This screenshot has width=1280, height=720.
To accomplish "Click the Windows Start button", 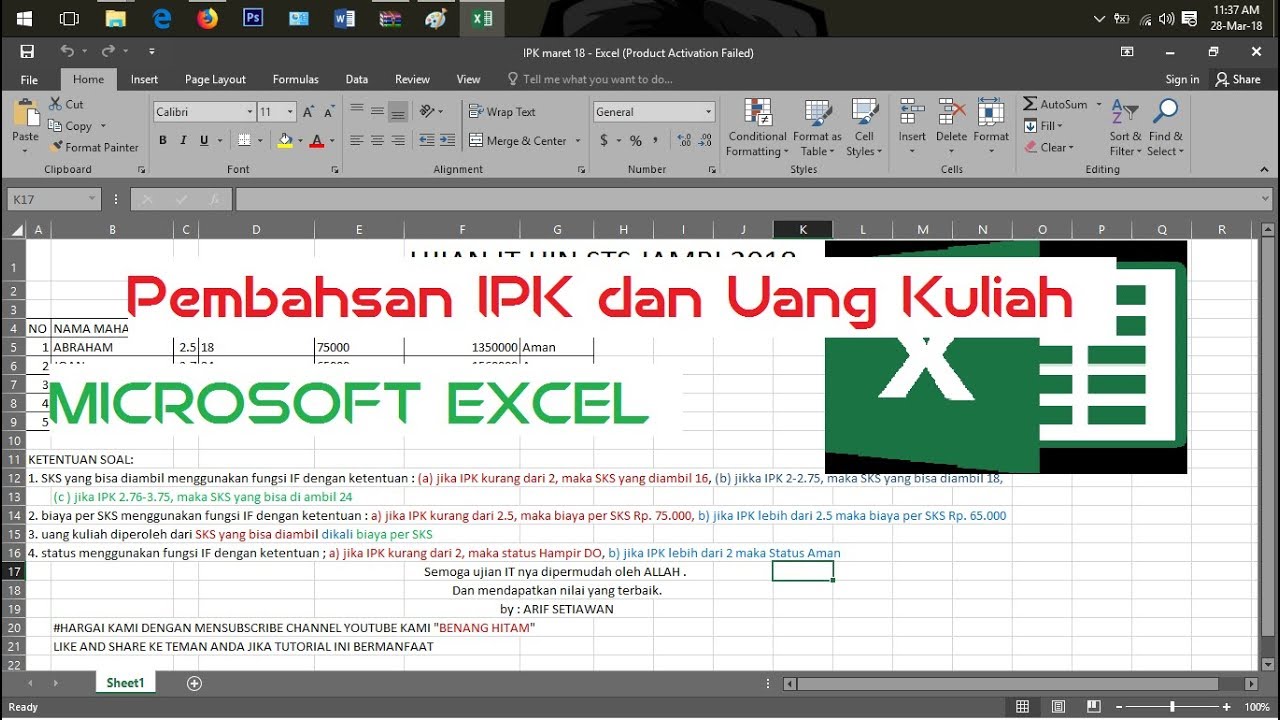I will (24, 17).
